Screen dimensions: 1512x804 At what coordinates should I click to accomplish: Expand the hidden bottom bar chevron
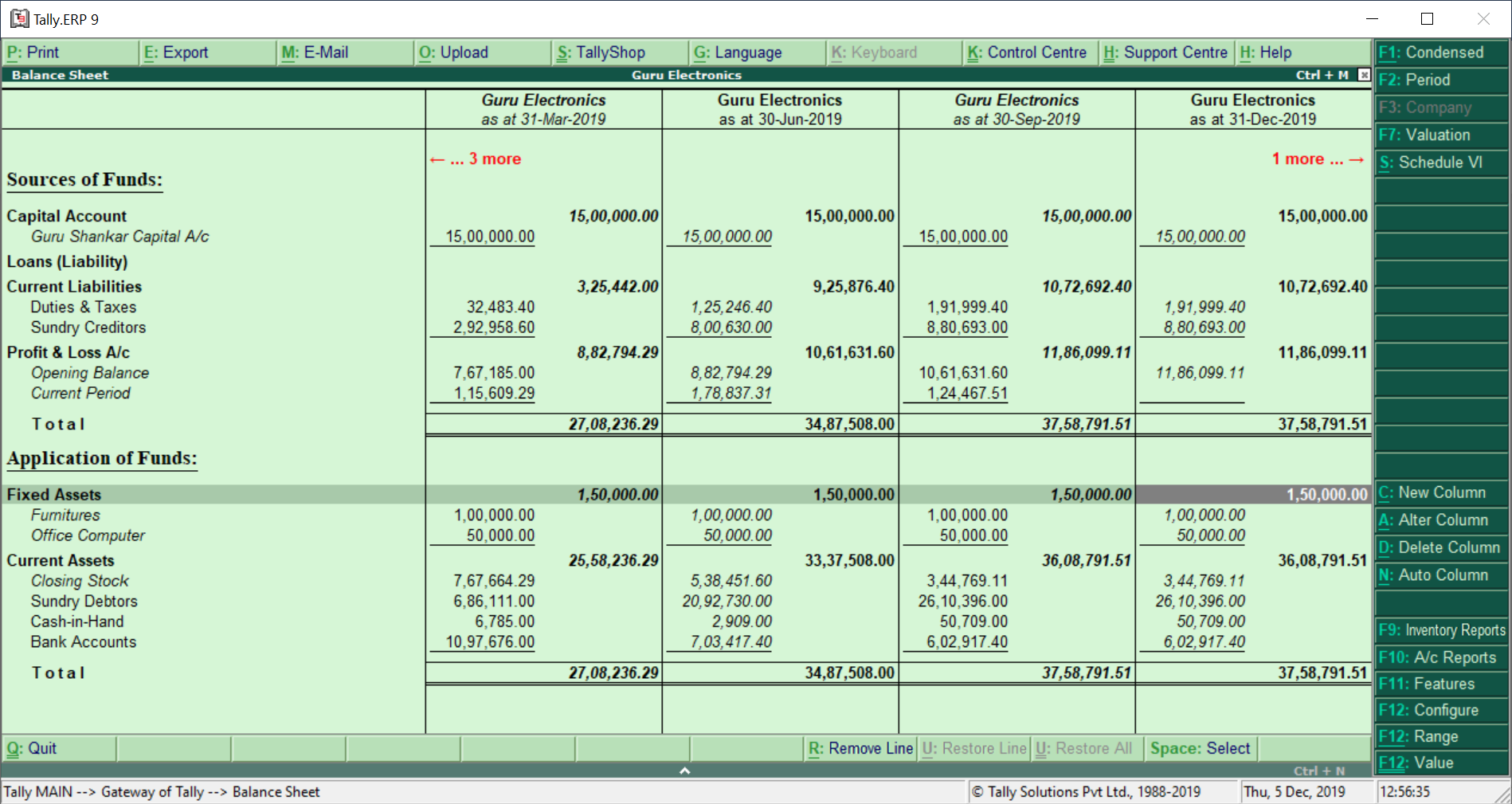(684, 771)
